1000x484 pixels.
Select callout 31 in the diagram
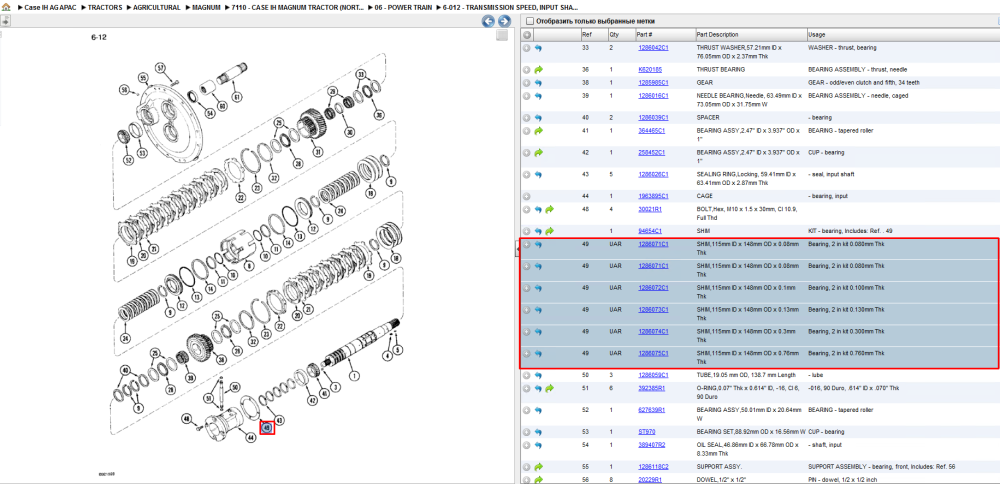[317, 152]
